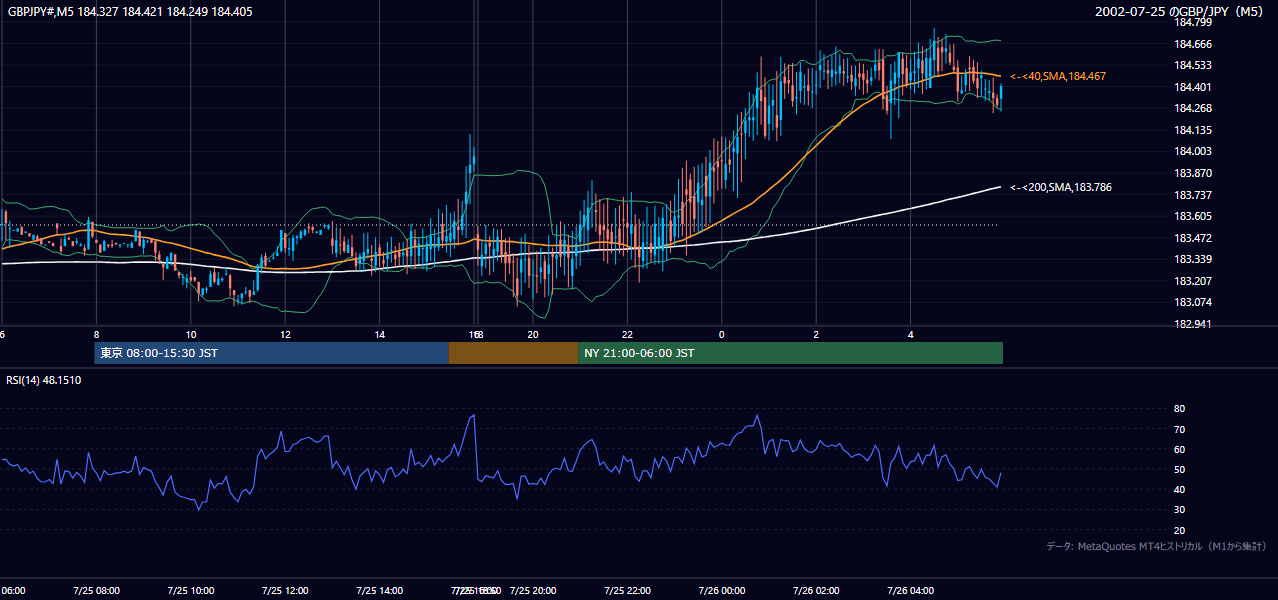The image size is (1278, 600).
Task: Click the 183.207 price axis label
Action: point(1191,281)
